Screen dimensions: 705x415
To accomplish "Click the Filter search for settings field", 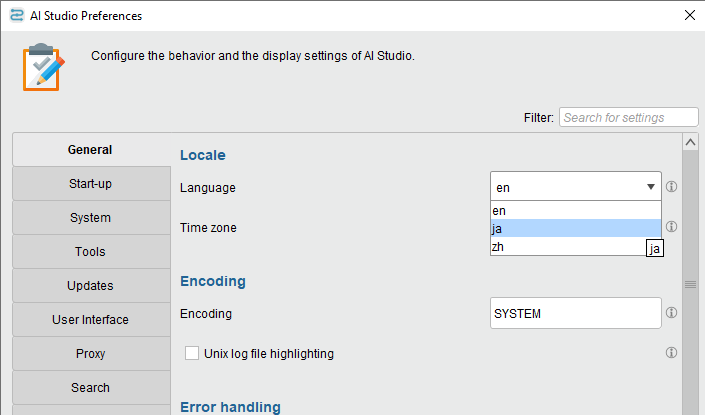I will (629, 117).
